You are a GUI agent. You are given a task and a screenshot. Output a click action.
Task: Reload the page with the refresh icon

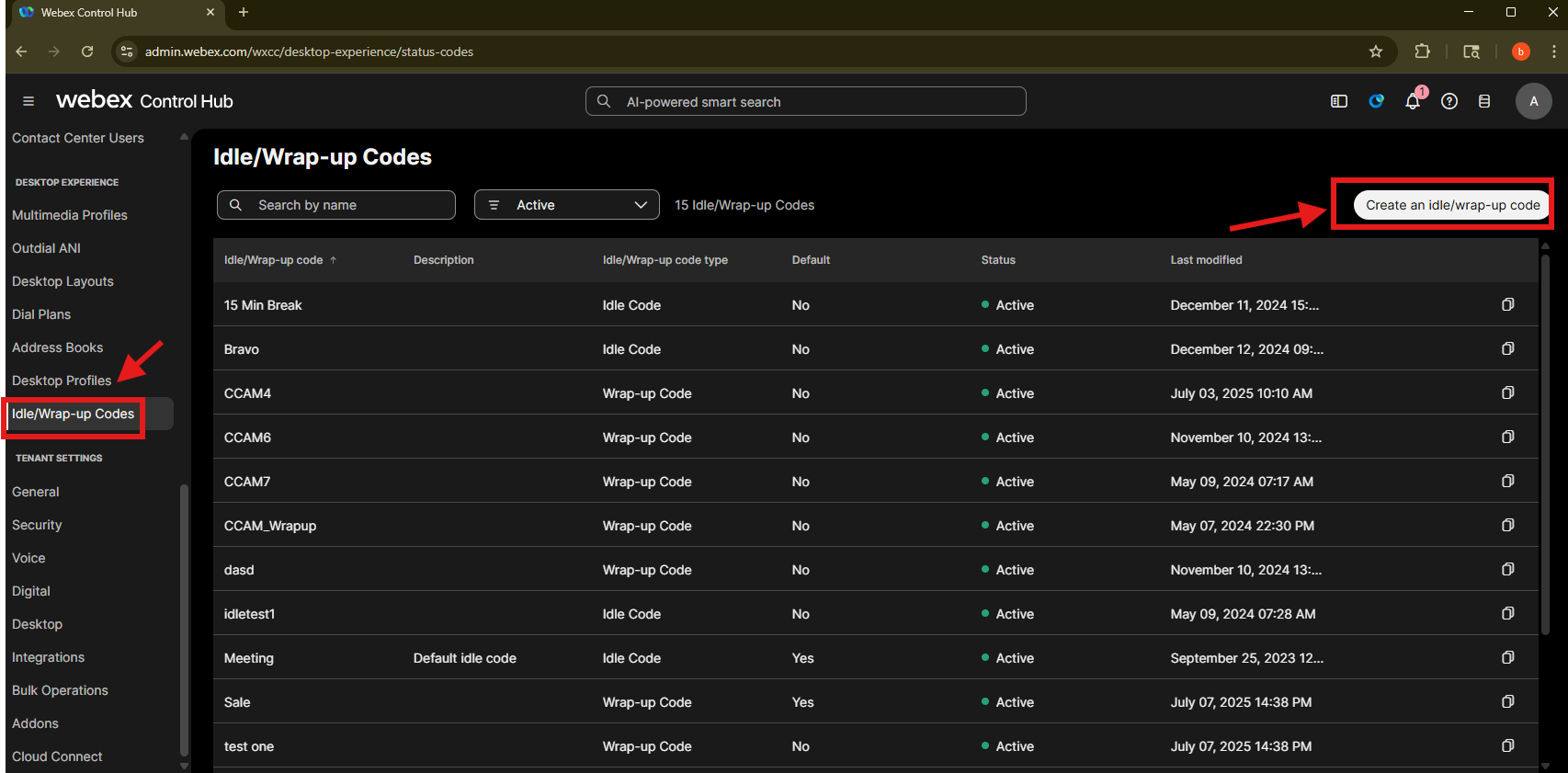click(x=87, y=51)
